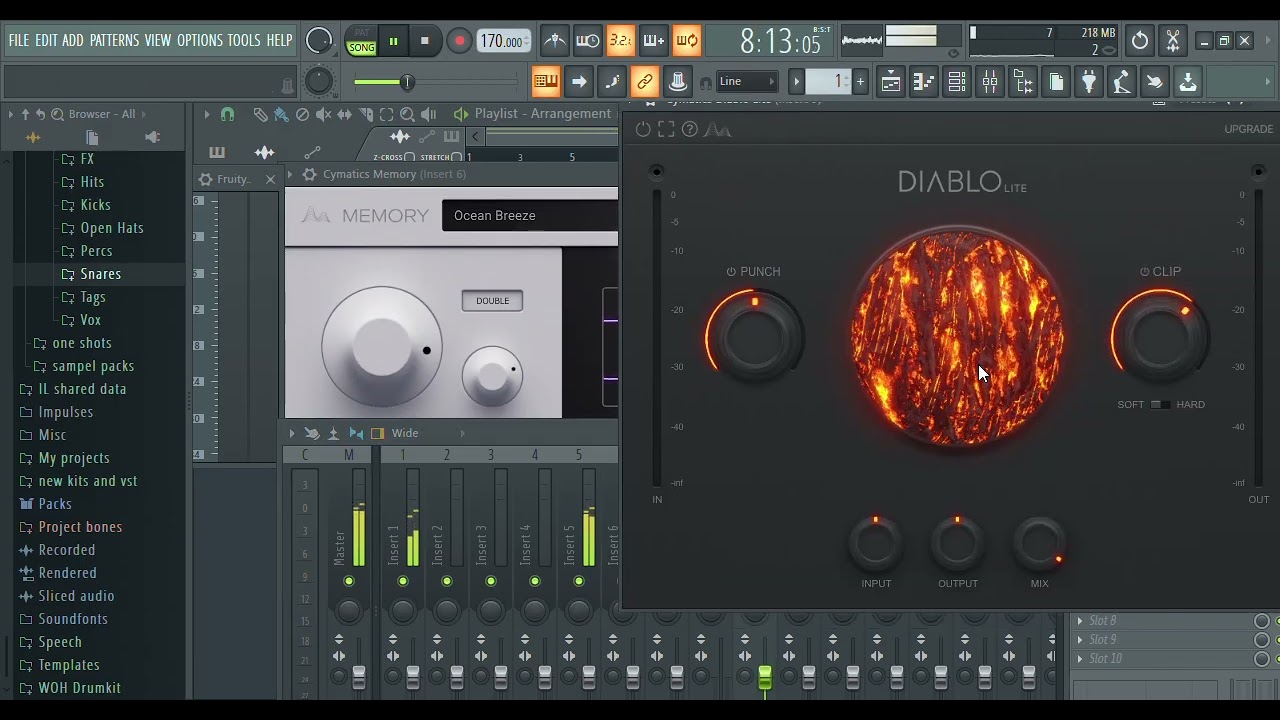Open the OPTIONS menu

(200, 40)
